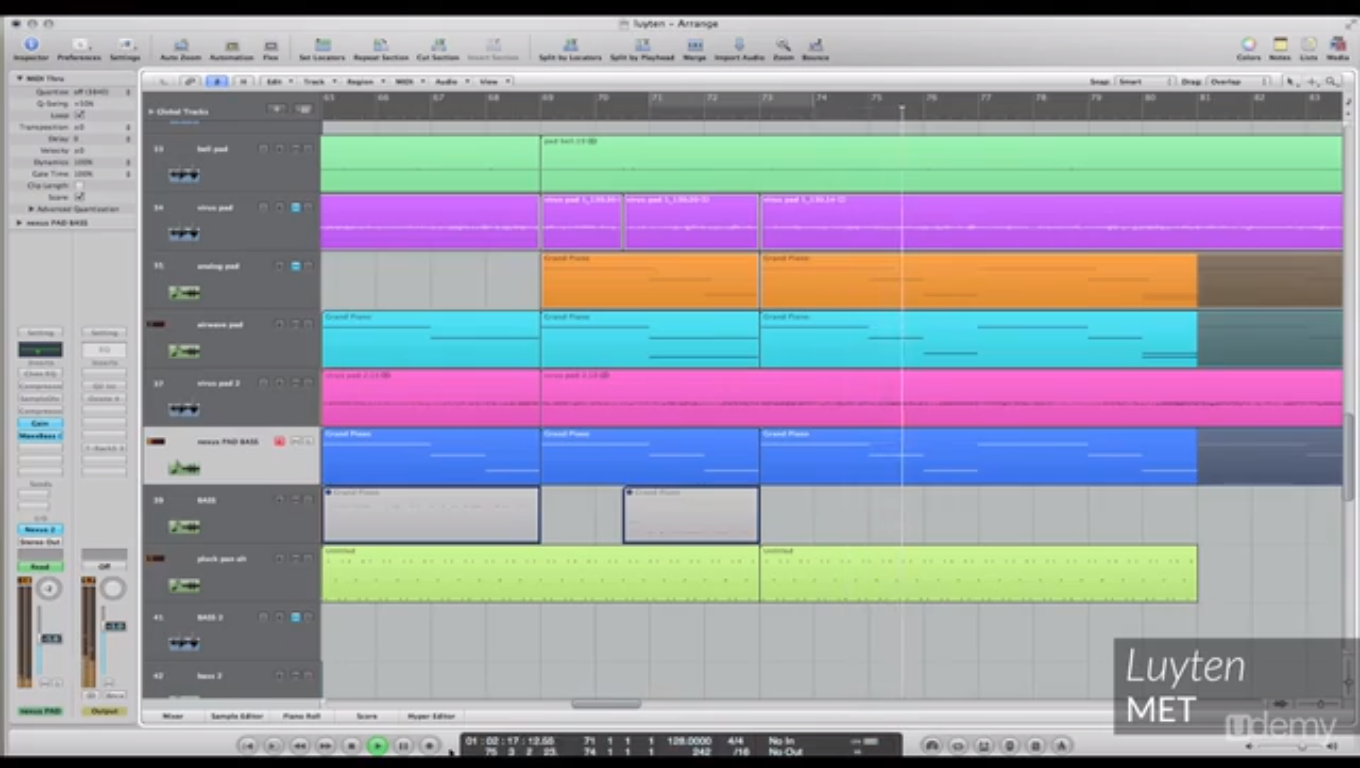
Task: Open the Mixer tab
Action: click(x=173, y=716)
